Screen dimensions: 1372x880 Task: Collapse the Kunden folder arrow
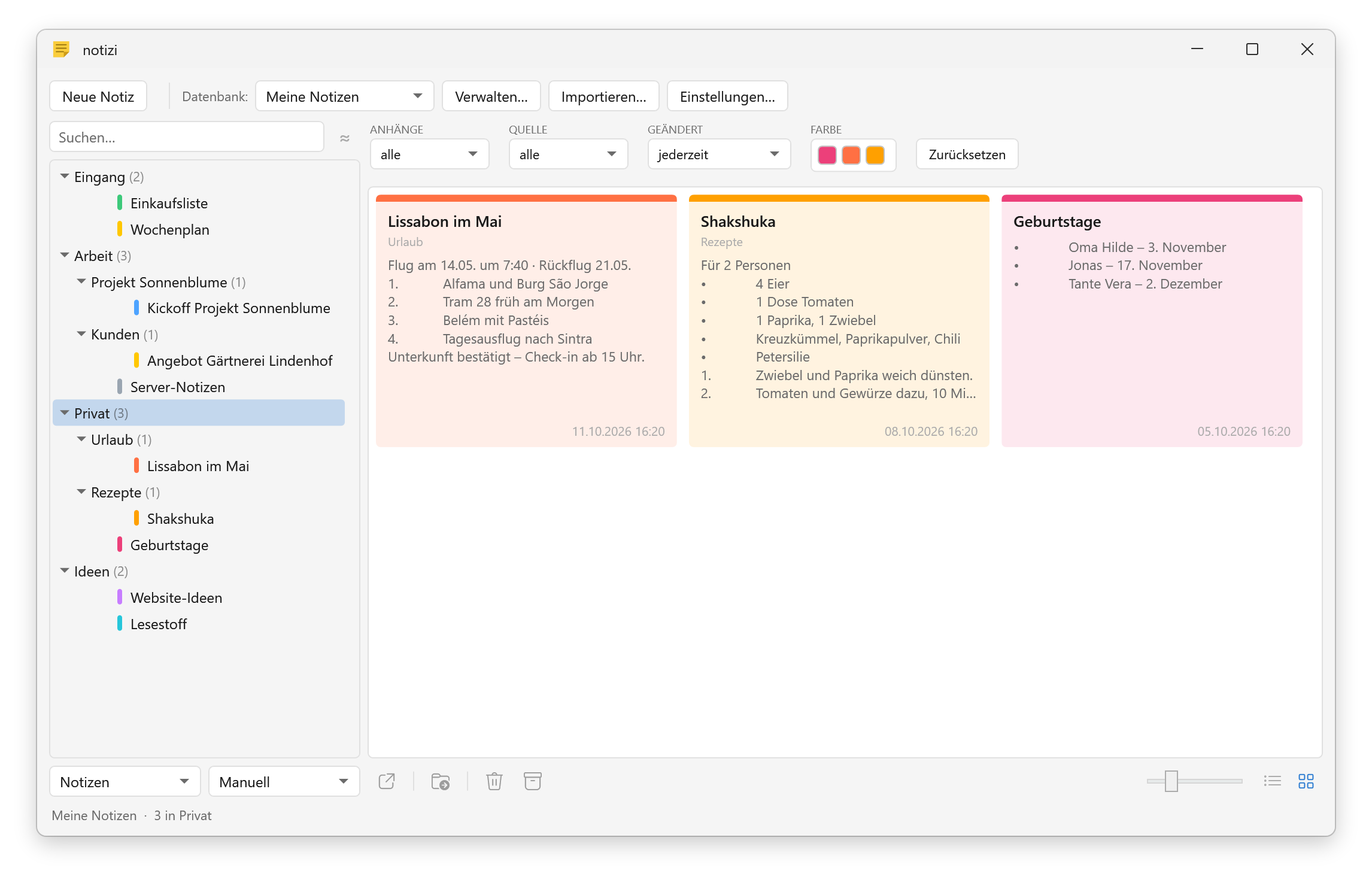(x=81, y=334)
